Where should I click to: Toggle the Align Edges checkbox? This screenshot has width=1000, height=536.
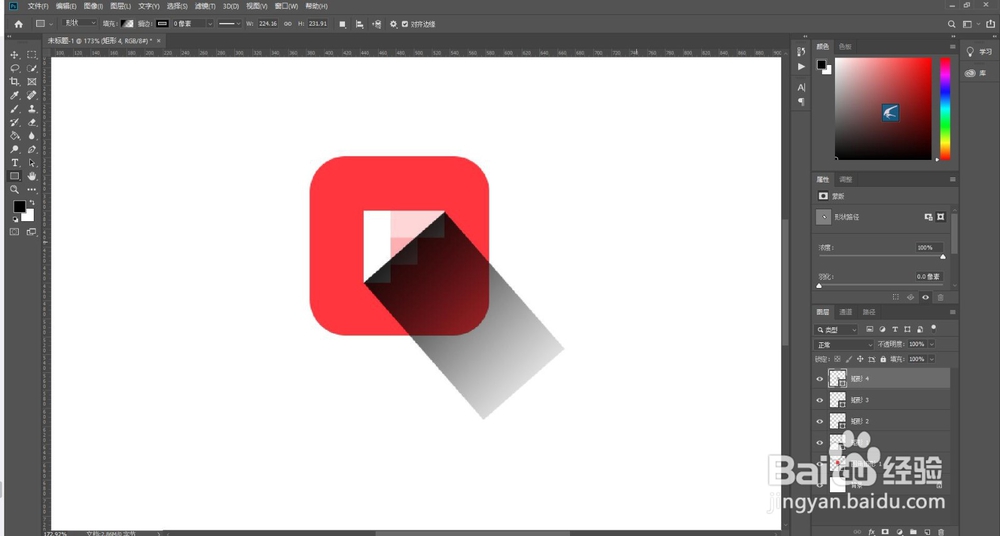click(x=405, y=24)
